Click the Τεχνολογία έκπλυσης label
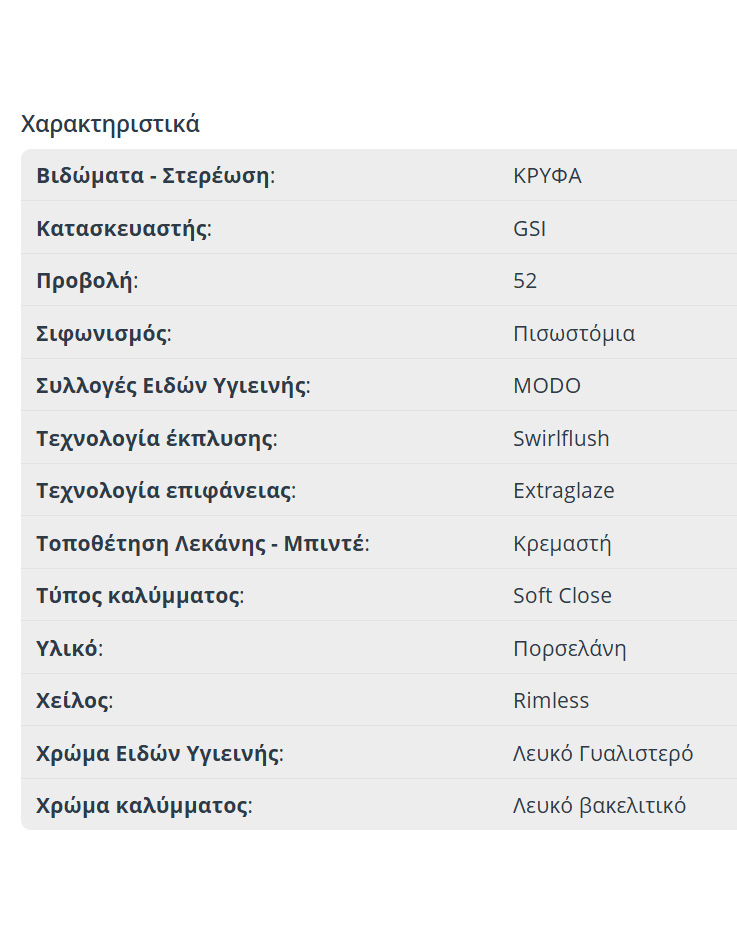 [x=155, y=439]
